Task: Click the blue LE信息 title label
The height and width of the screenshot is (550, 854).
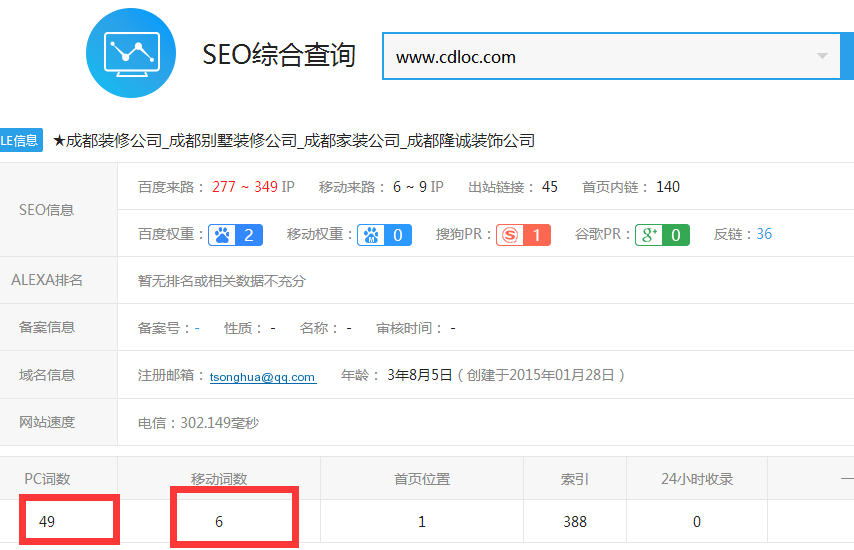Action: pos(20,140)
